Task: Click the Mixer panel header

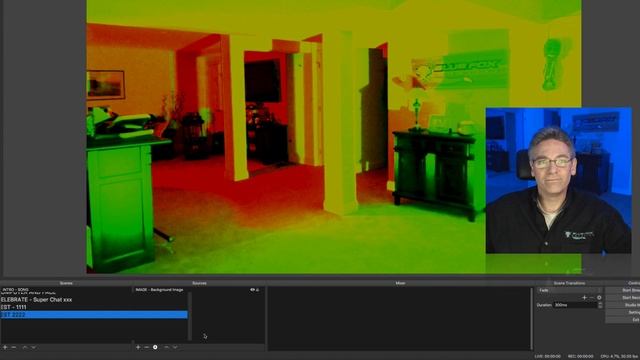Action: 400,283
